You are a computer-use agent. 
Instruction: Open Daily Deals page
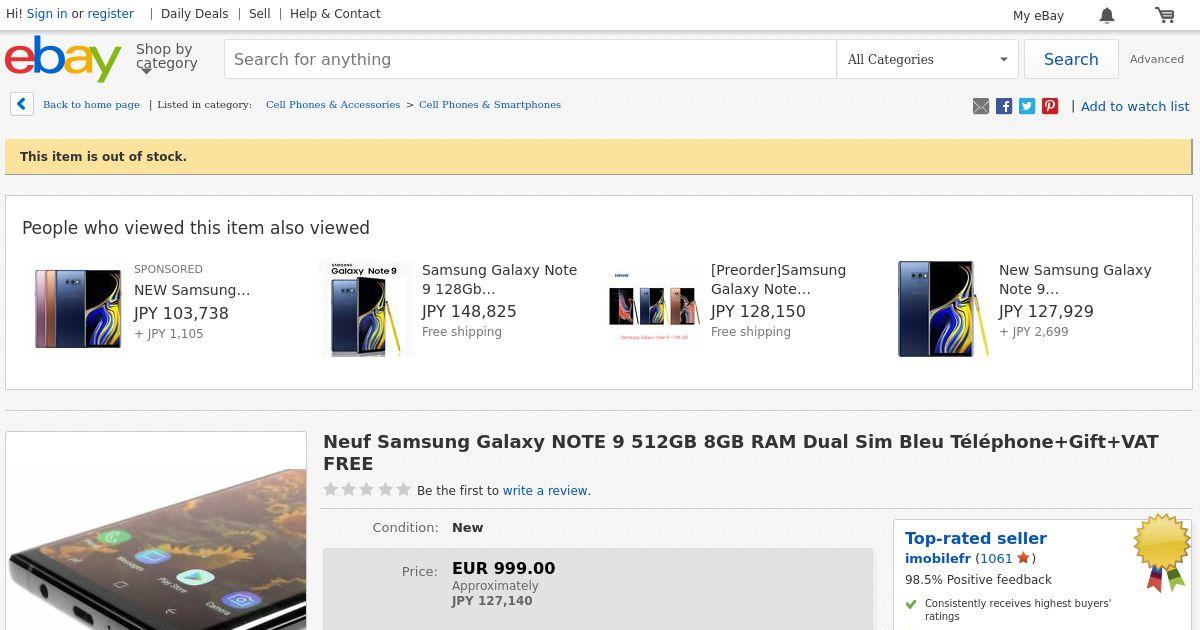click(194, 14)
